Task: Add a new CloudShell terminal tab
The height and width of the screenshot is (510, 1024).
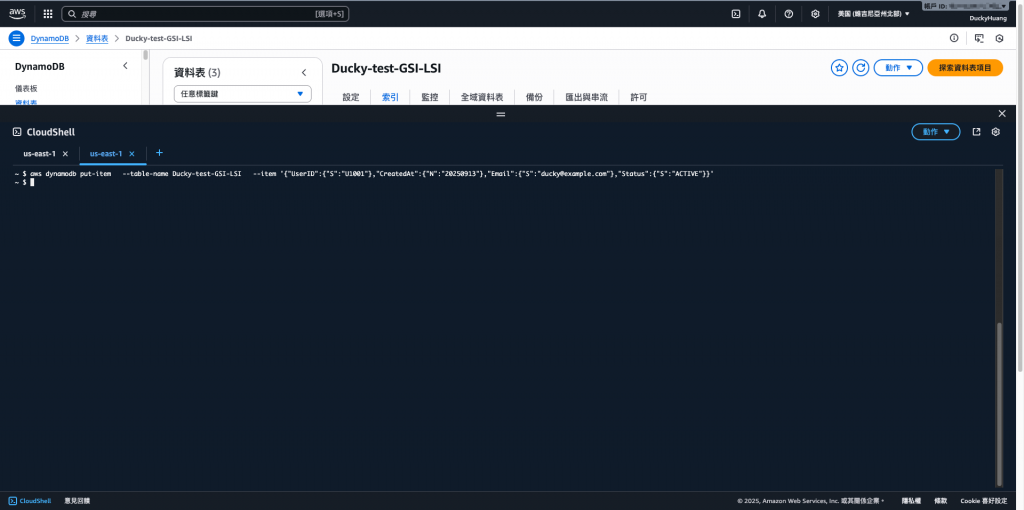Action: 159,153
